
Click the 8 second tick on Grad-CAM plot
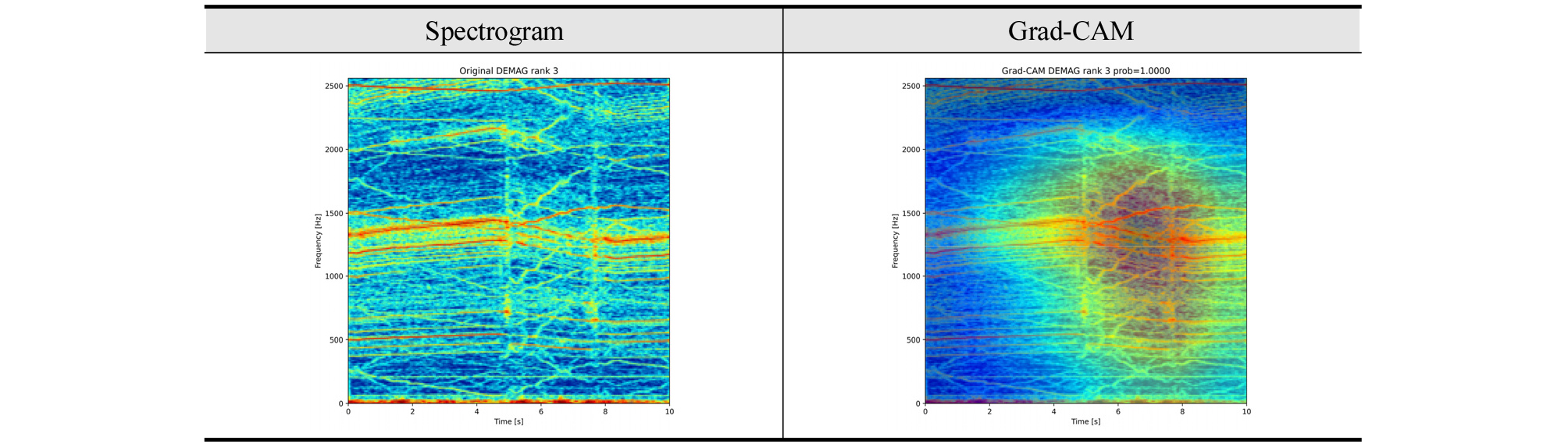point(1182,411)
